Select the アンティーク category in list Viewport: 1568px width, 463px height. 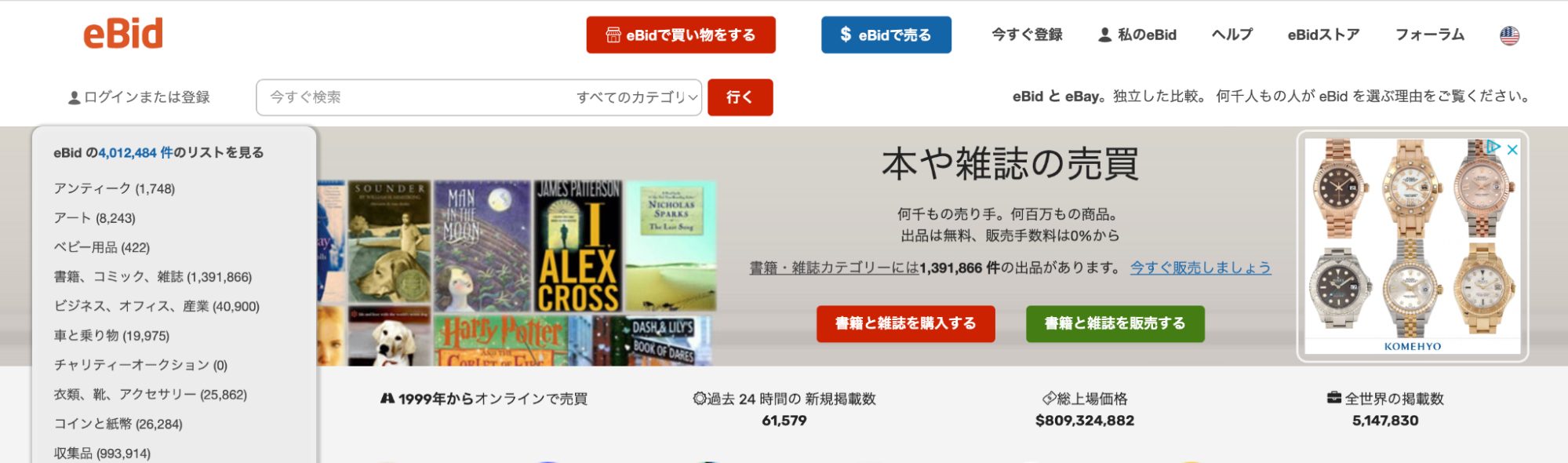pos(115,188)
